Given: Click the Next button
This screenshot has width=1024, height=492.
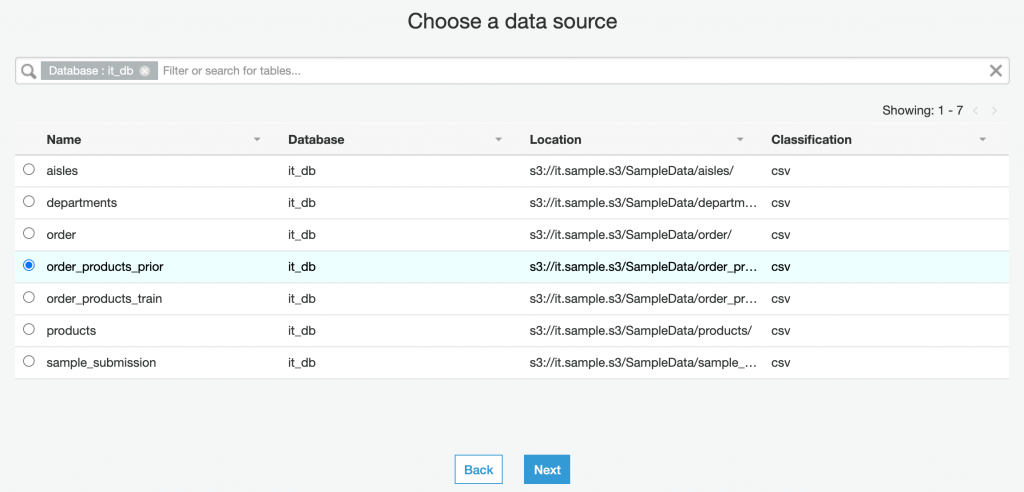Looking at the screenshot, I should [547, 470].
